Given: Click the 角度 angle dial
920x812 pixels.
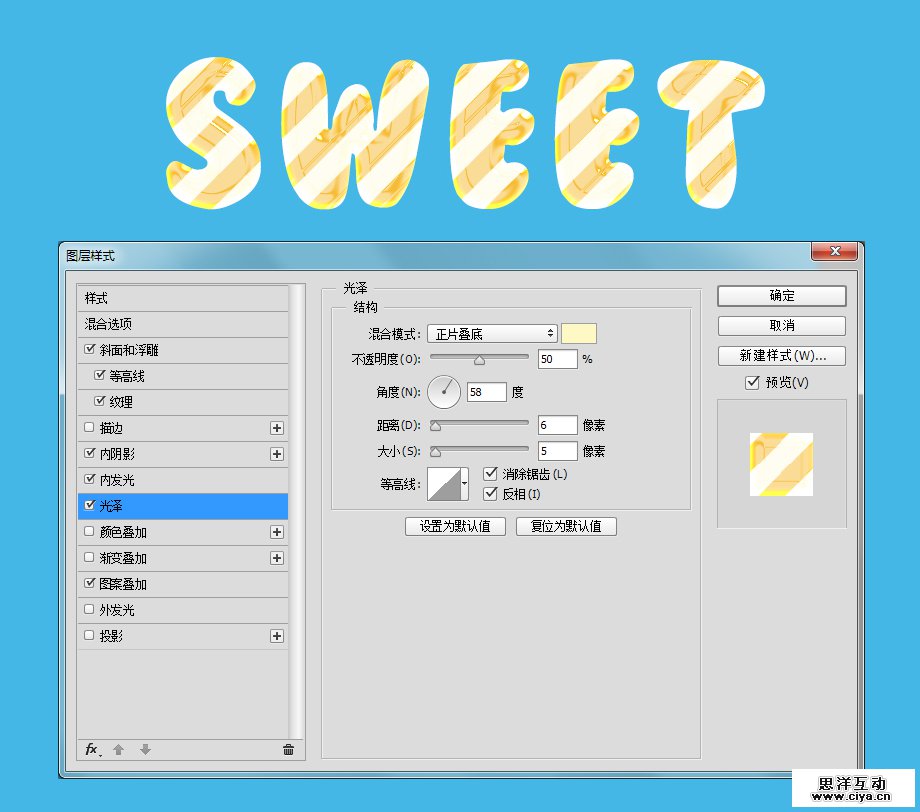Looking at the screenshot, I should [x=444, y=392].
